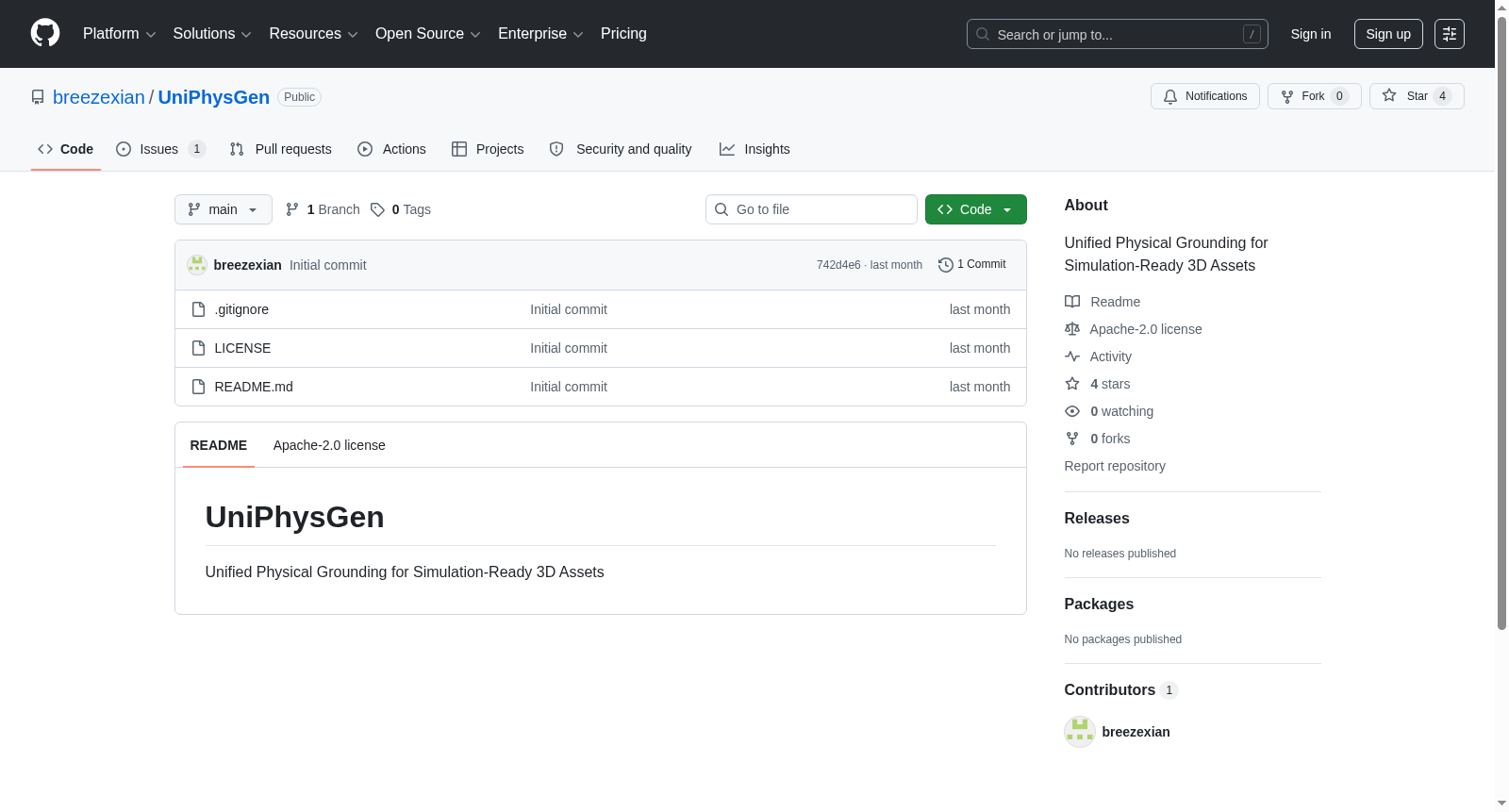Open the latest Initial commit message in header
Viewport: 1509px width, 812px height.
coord(328,265)
